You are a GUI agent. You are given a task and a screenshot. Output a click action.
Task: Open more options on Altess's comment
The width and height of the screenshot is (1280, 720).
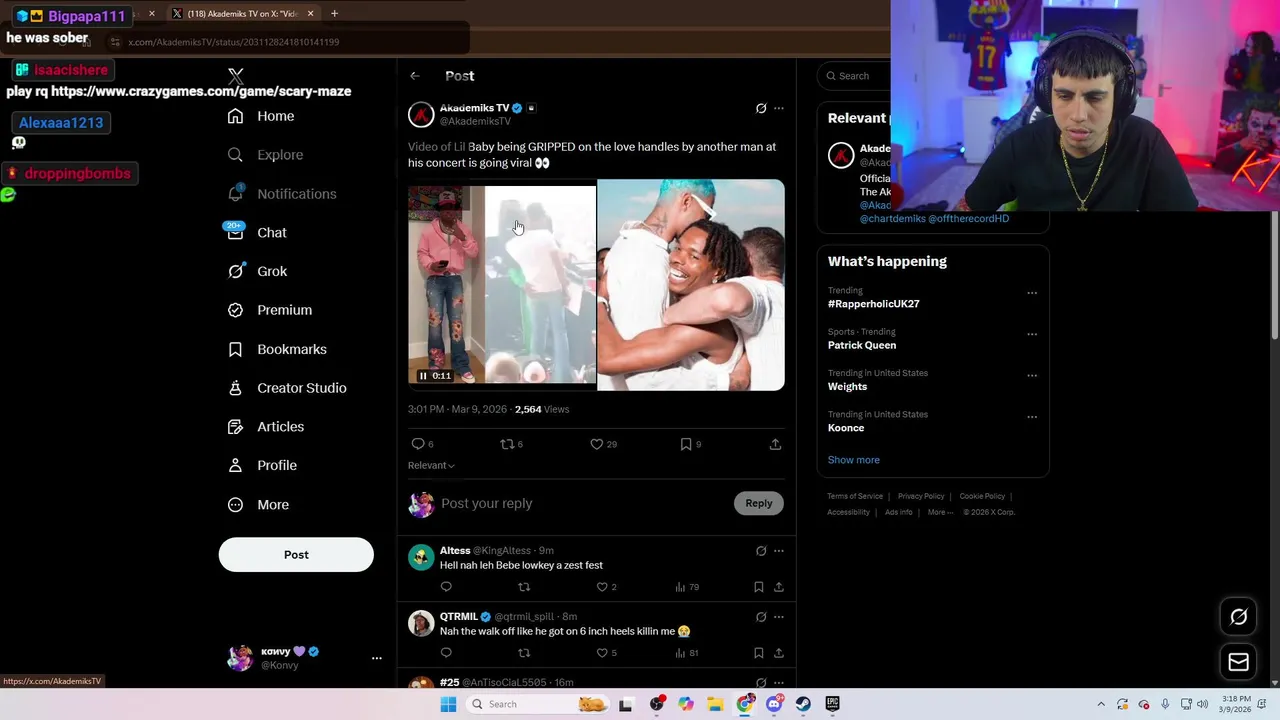(x=779, y=551)
